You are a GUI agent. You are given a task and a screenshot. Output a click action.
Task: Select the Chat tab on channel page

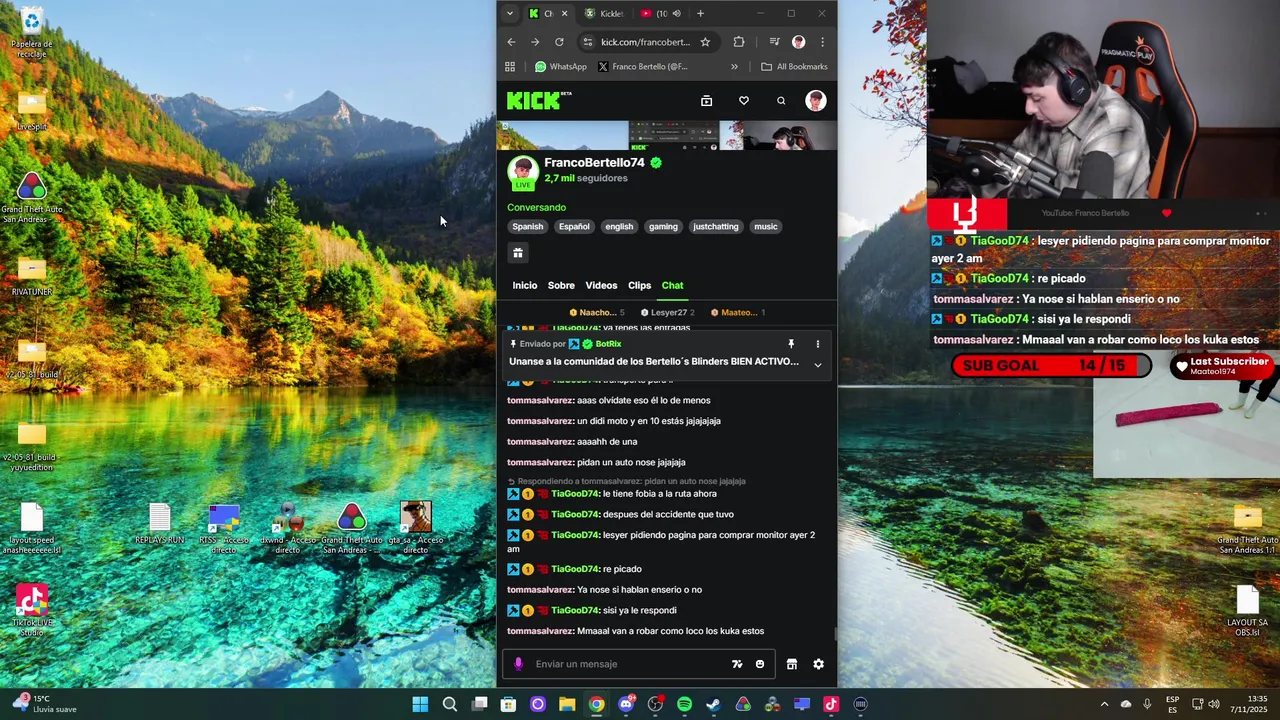coord(672,286)
